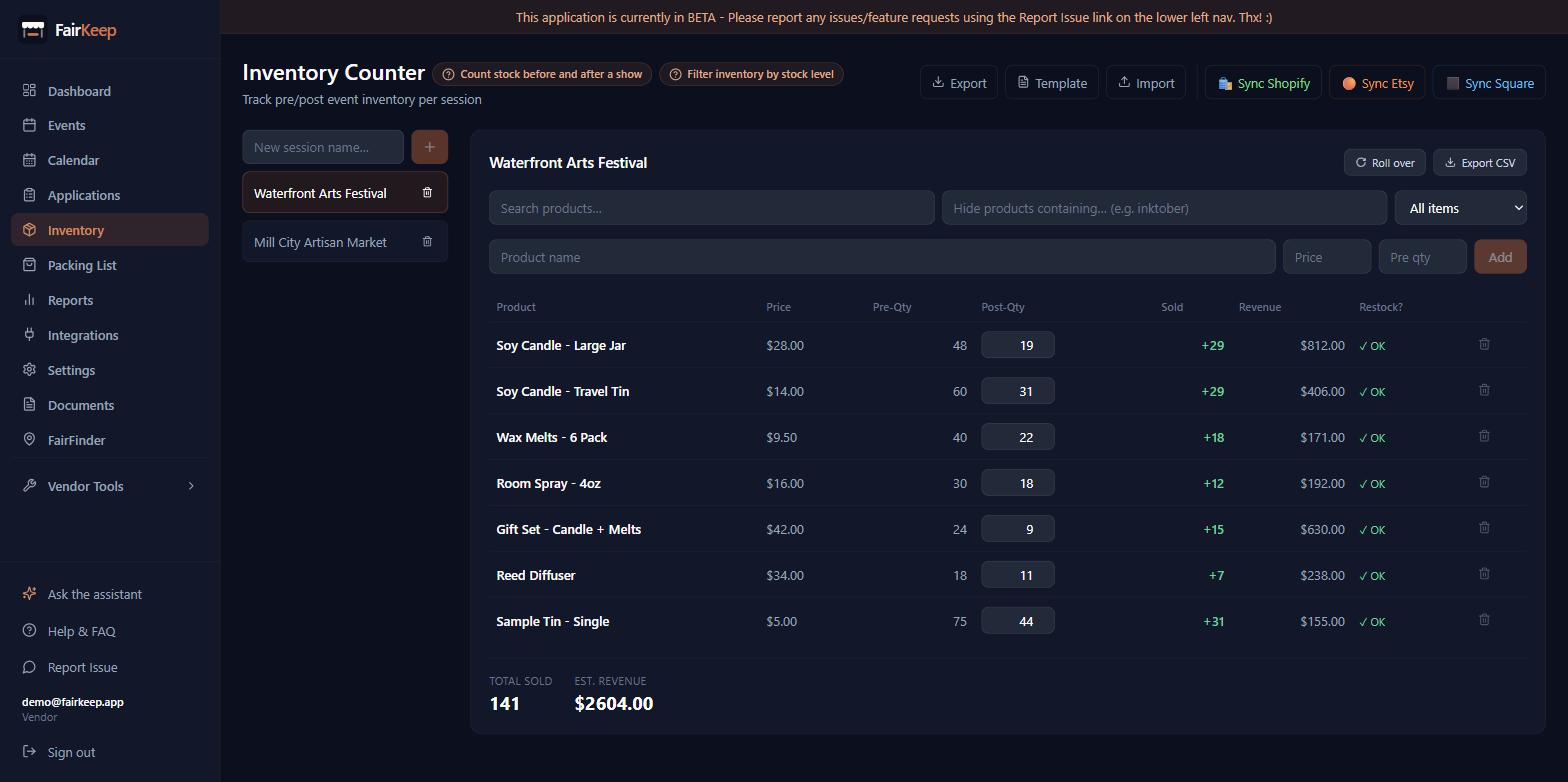Edit Post-Qty for Reed Diffuser
Viewport: 1568px width, 782px height.
coord(1018,575)
